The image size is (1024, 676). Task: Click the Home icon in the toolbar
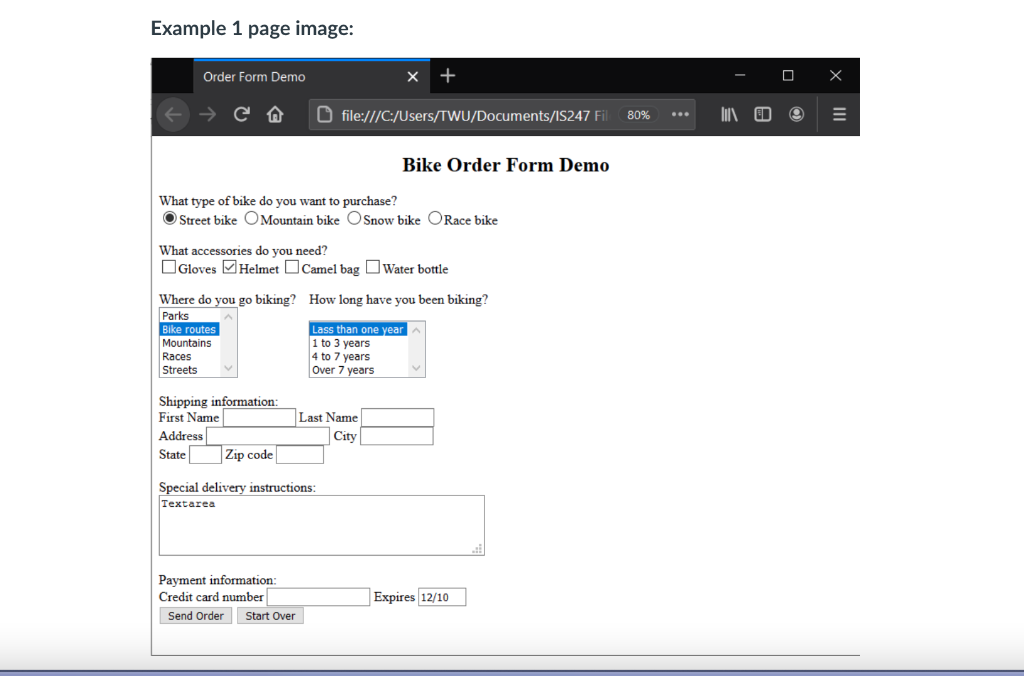273,114
